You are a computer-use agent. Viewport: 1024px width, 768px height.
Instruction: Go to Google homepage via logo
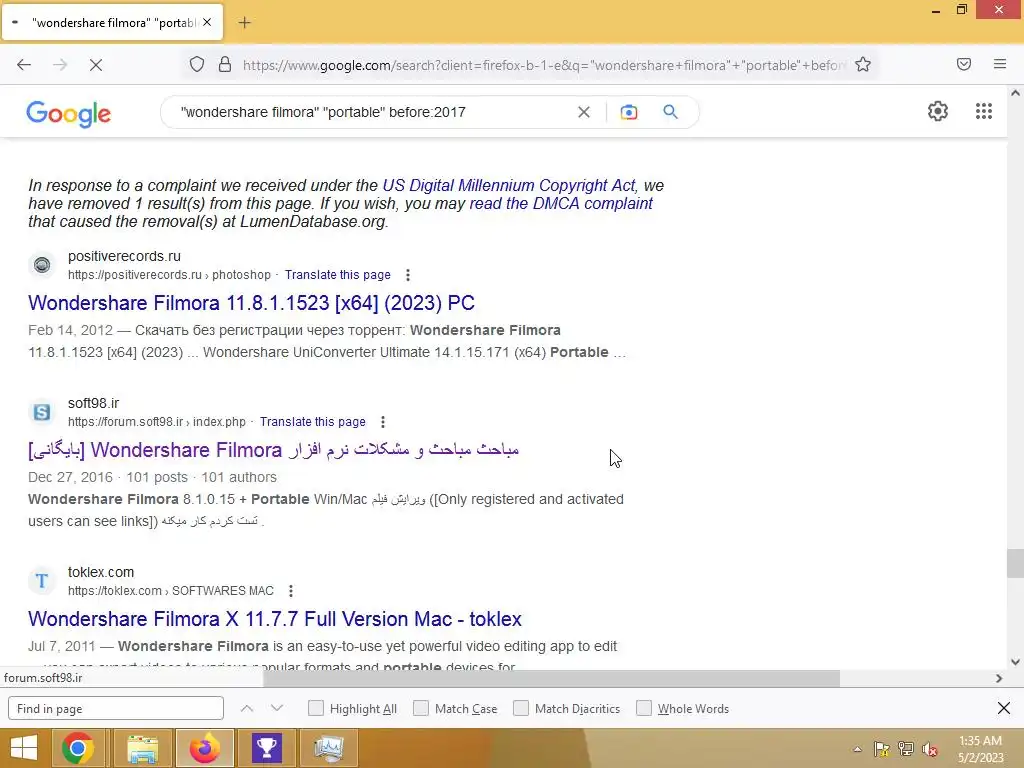[69, 114]
